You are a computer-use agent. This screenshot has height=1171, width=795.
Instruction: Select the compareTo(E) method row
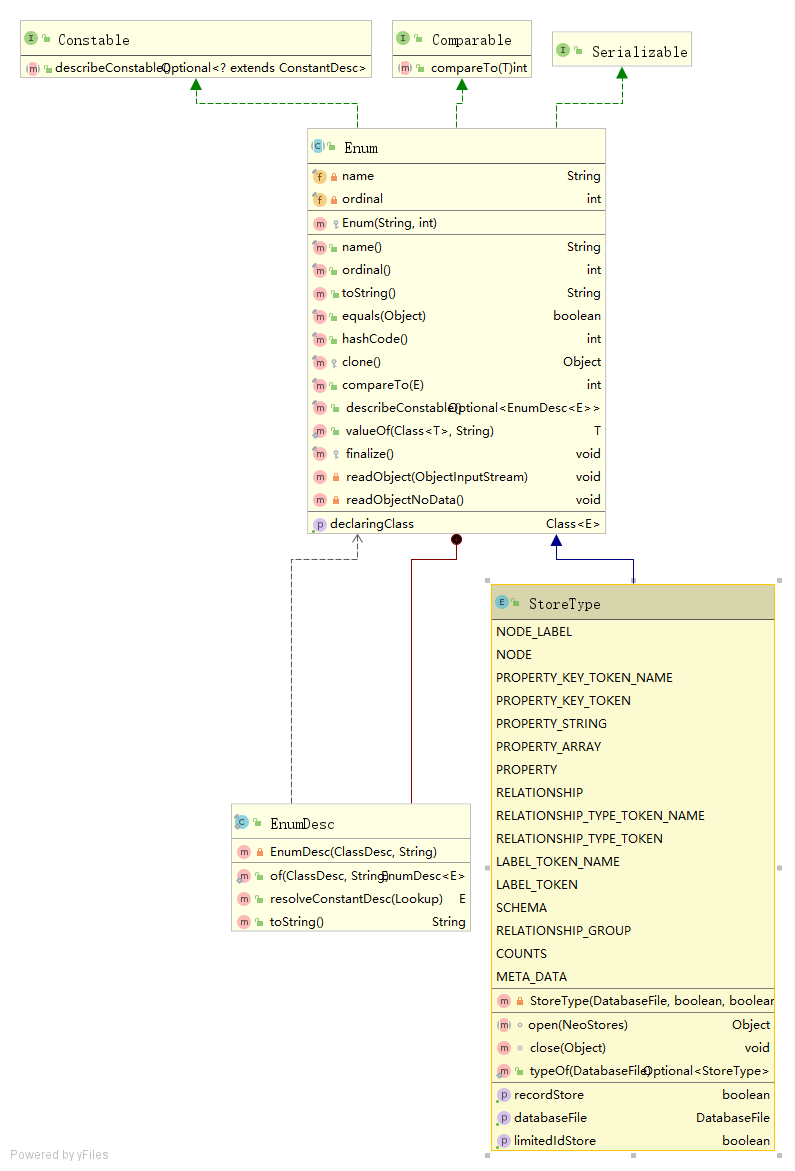coord(457,385)
